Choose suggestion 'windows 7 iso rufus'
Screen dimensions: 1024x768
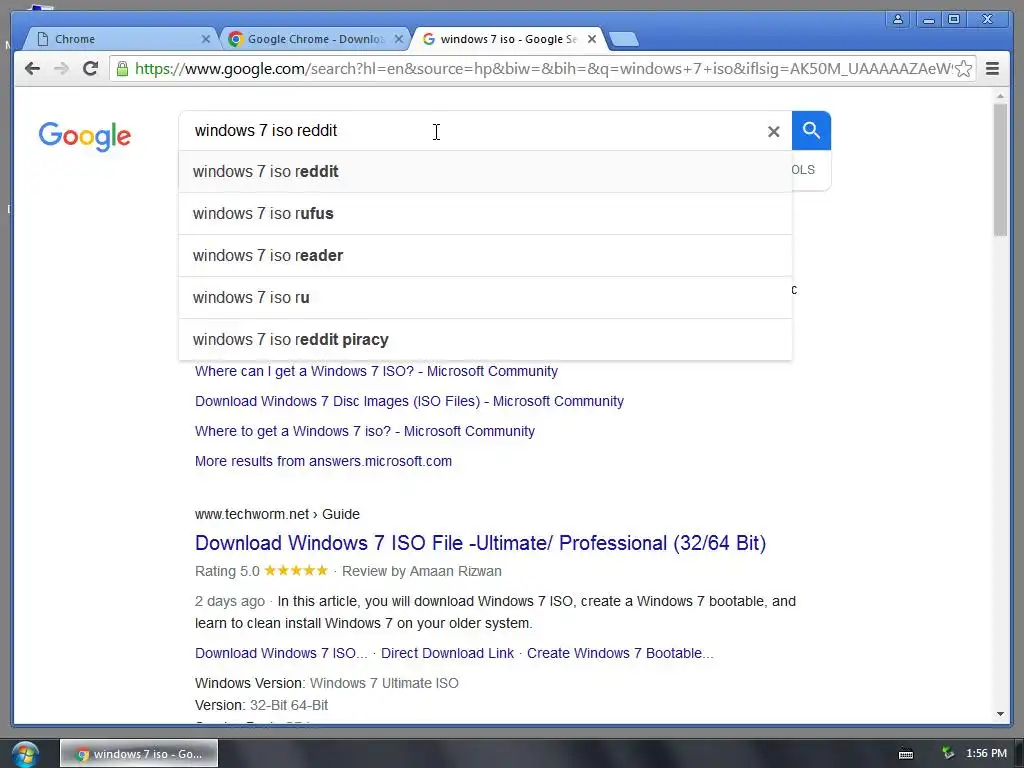tap(485, 214)
